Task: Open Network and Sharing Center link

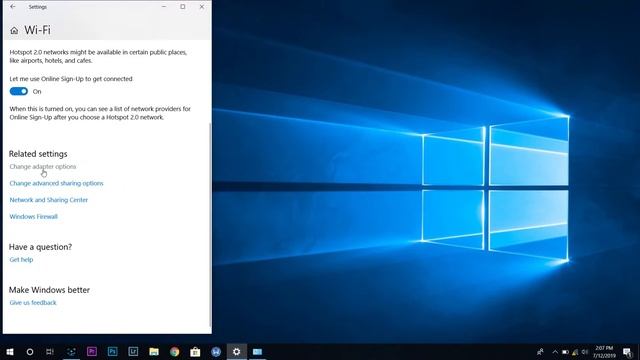Action: (x=49, y=200)
